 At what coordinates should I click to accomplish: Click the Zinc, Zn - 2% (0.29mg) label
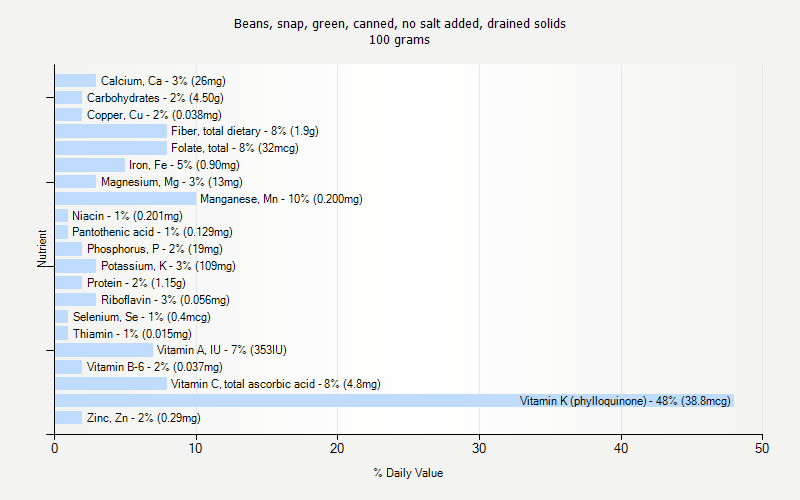click(143, 418)
